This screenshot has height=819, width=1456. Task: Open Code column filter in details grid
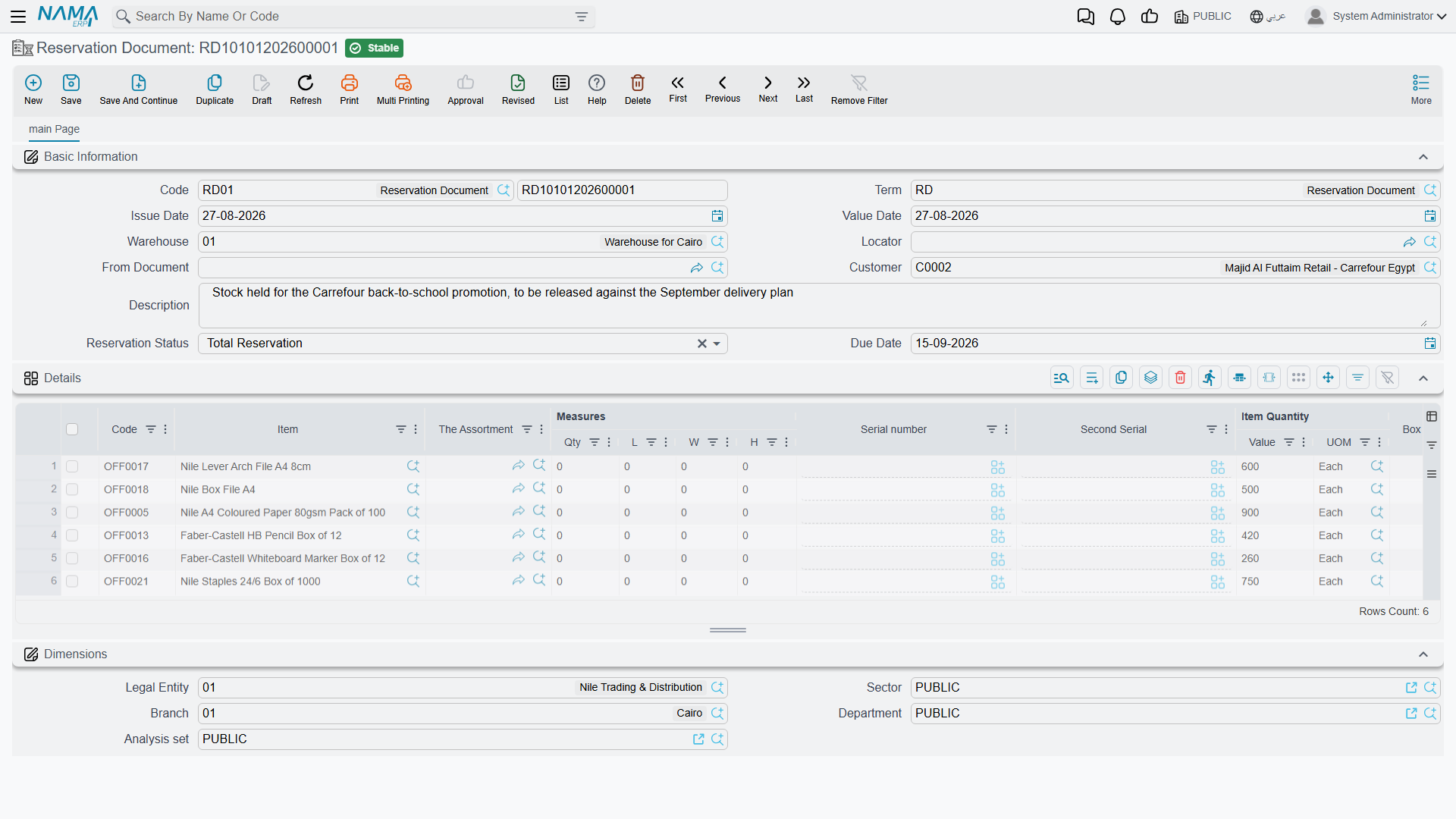tap(151, 429)
